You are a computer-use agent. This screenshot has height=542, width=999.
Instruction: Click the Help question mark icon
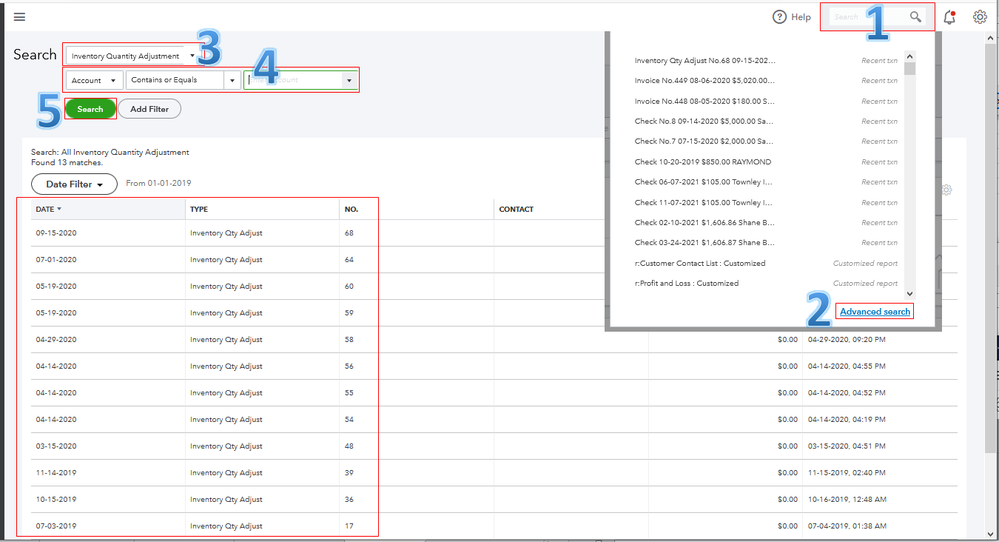coord(779,17)
